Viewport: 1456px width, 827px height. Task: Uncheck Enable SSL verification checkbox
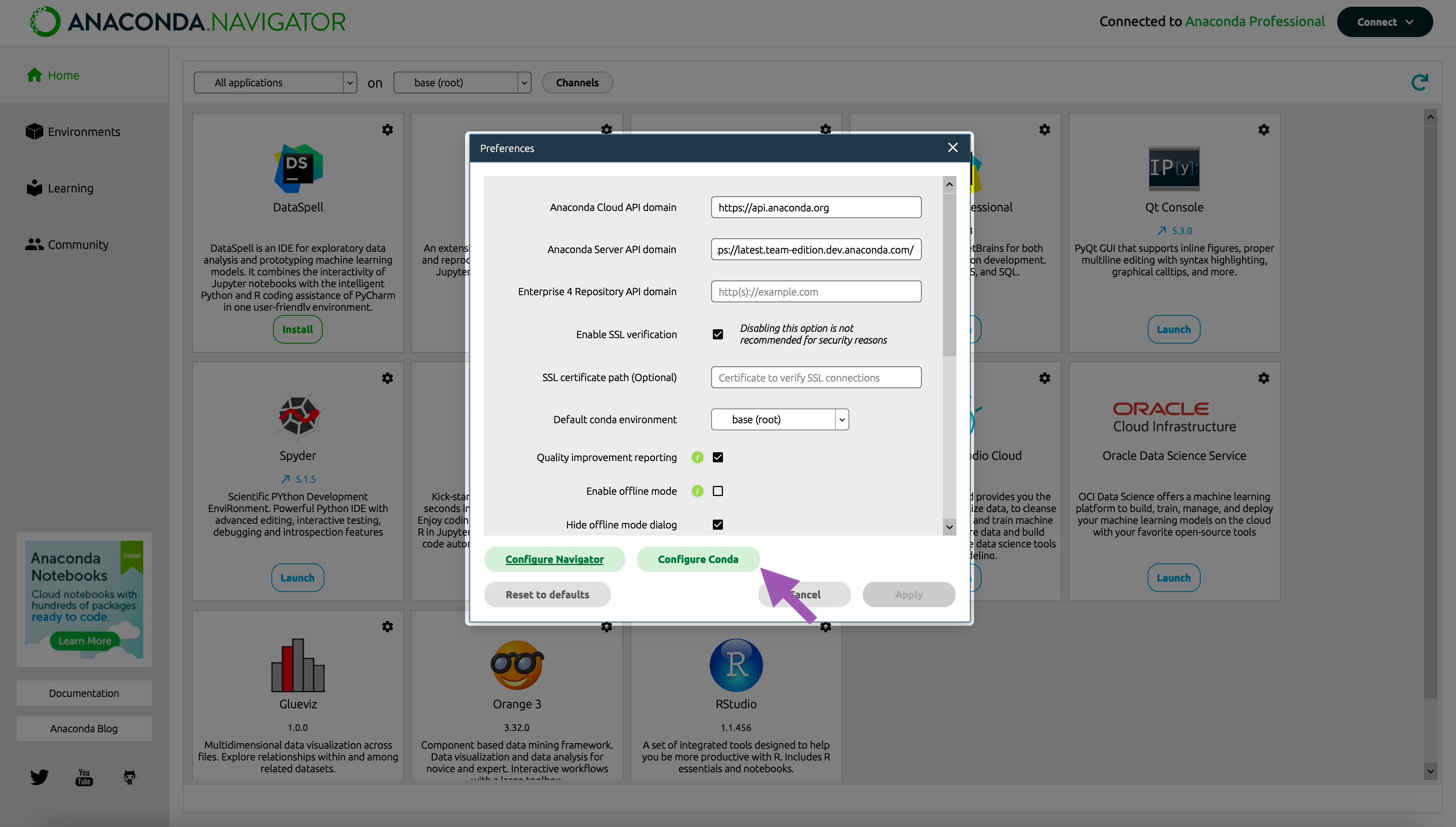[x=718, y=334]
